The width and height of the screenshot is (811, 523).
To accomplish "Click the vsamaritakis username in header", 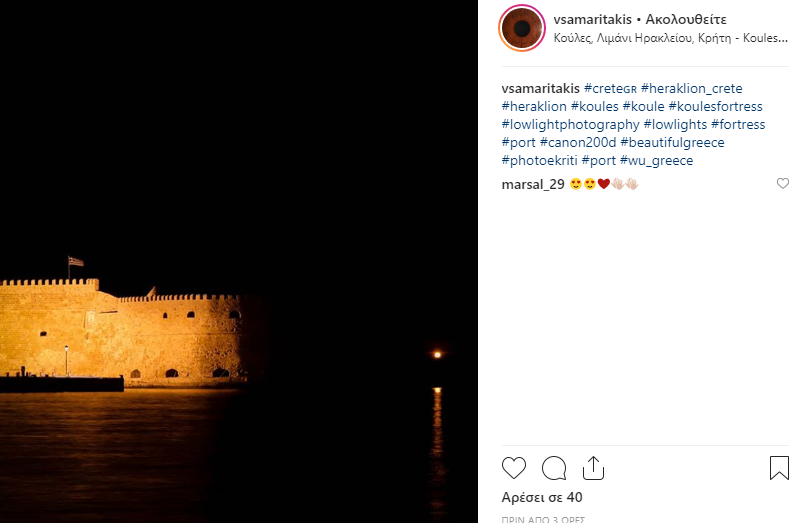I will (x=592, y=20).
